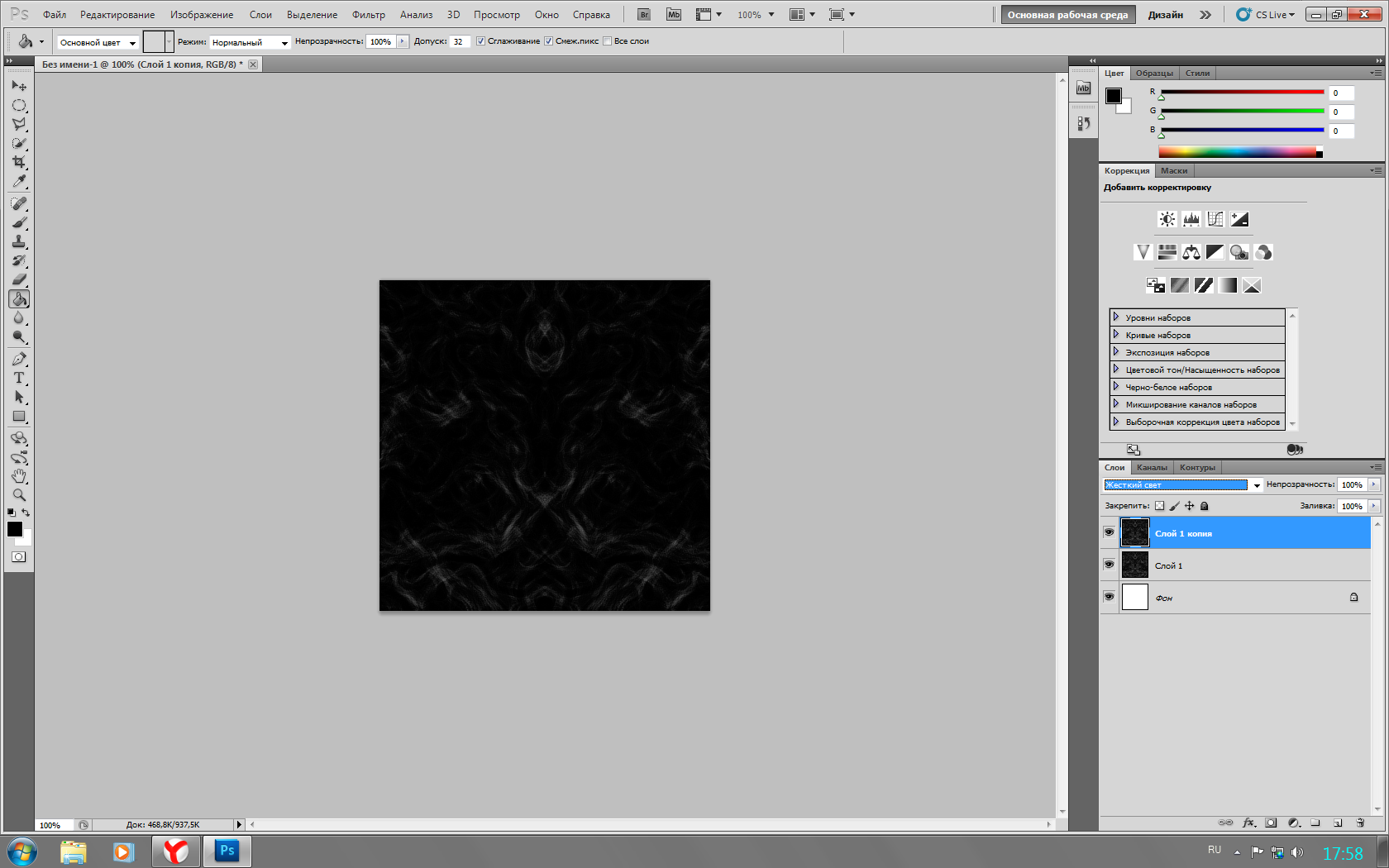Viewport: 1389px width, 868px height.
Task: Open the Windows Start menu
Action: pos(22,851)
